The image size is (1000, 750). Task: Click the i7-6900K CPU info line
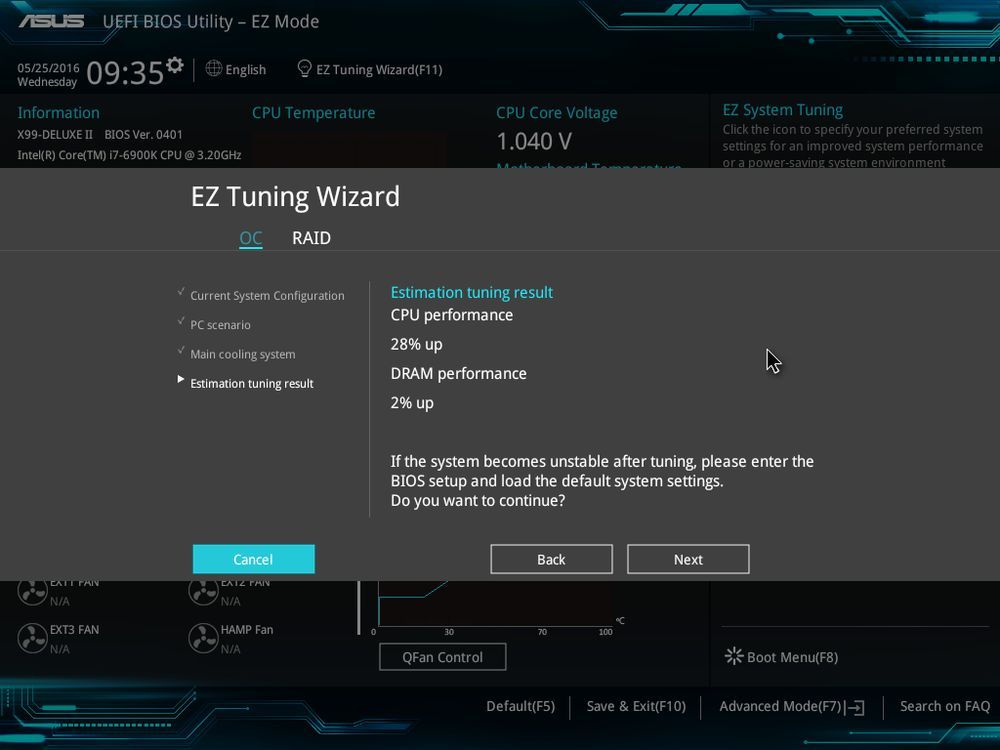129,155
